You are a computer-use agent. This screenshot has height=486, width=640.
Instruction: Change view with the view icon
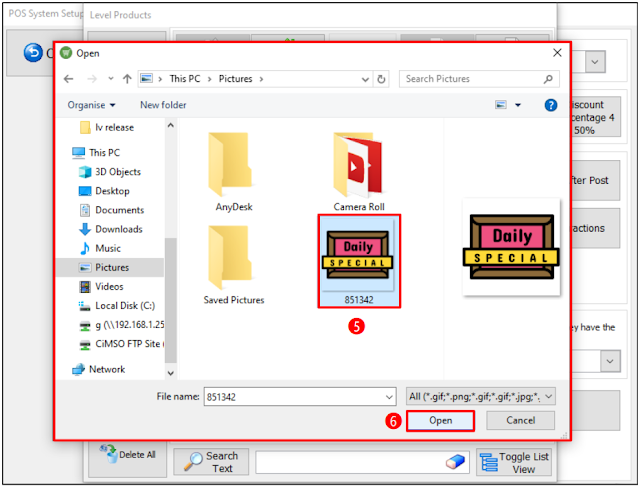click(501, 105)
